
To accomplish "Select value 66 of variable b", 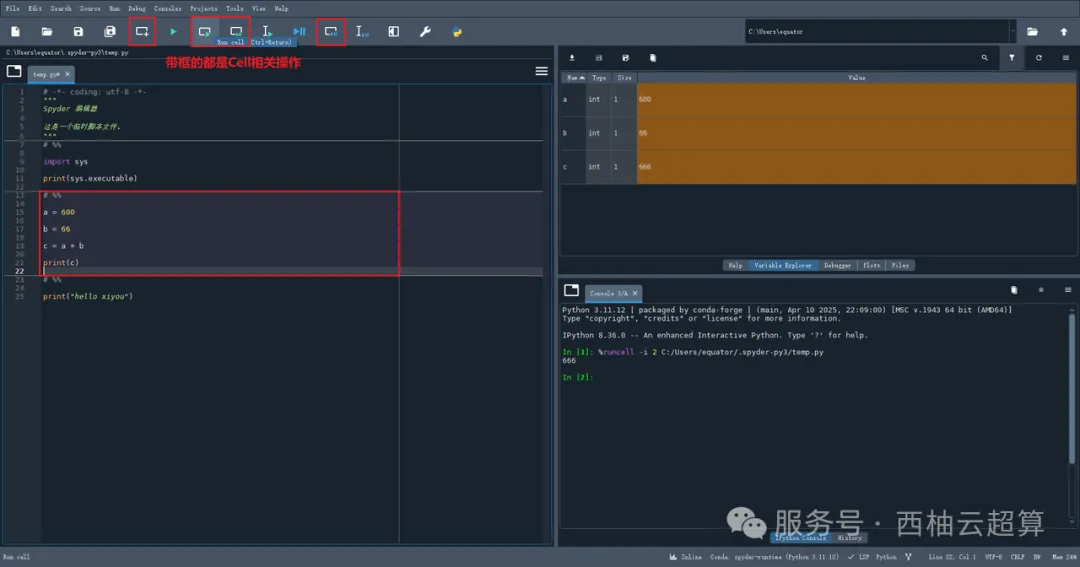I will [857, 133].
